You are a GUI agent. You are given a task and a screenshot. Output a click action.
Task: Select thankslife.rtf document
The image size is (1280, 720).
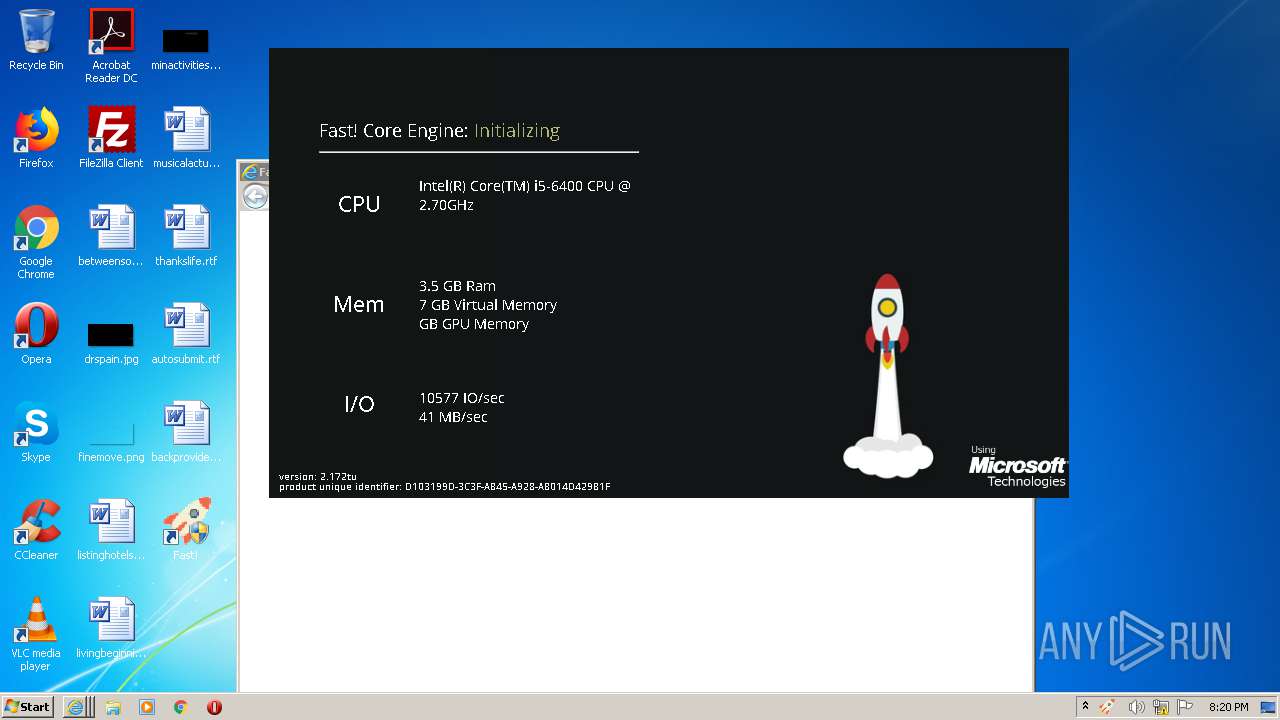click(x=186, y=236)
